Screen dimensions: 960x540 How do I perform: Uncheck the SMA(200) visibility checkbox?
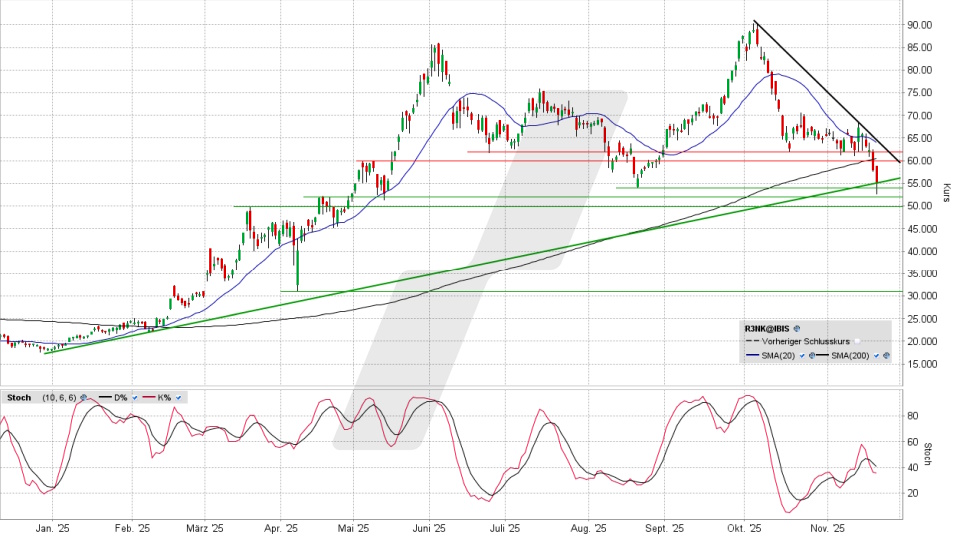876,356
